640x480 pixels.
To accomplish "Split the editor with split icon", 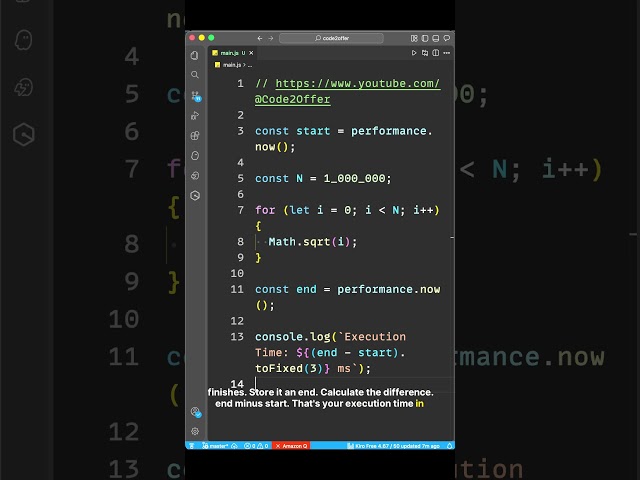I will point(436,53).
